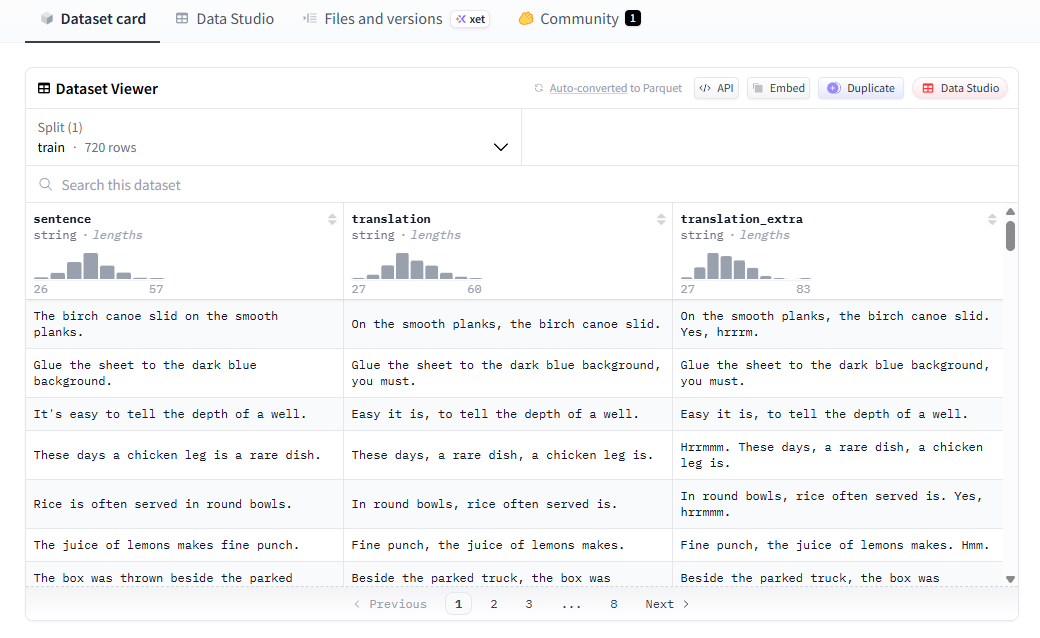Select 'Hrrmmm. These days, a rare dish' cell

tap(838, 455)
